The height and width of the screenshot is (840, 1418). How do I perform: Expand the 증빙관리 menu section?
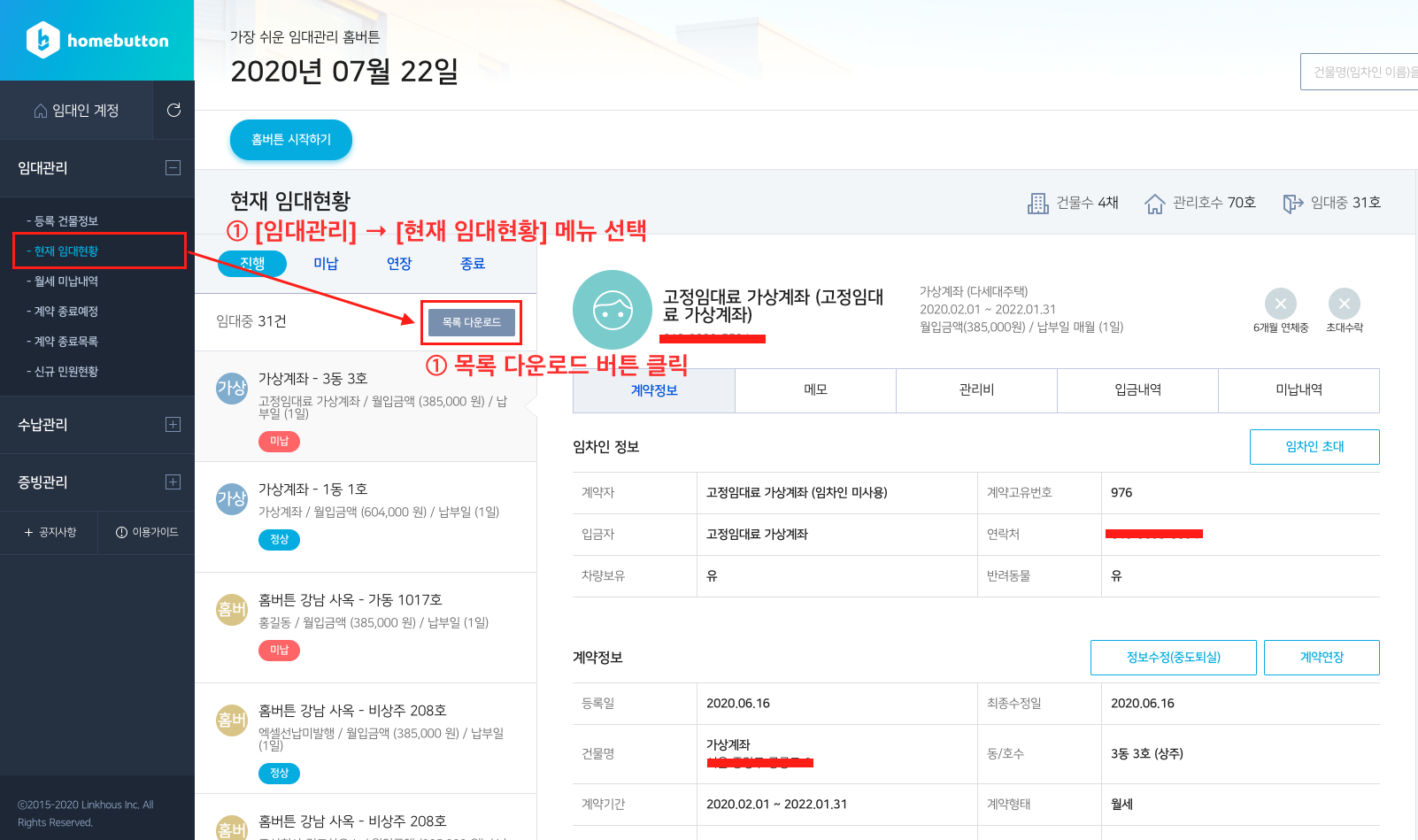click(x=173, y=482)
